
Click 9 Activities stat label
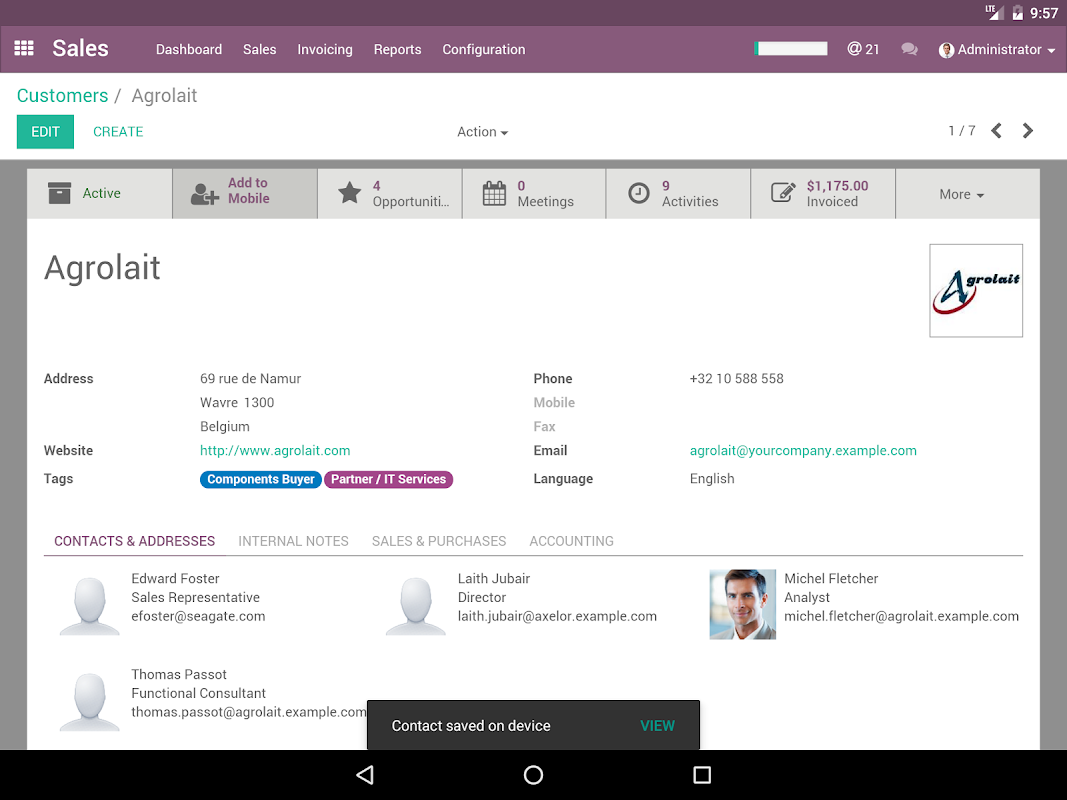coord(690,194)
